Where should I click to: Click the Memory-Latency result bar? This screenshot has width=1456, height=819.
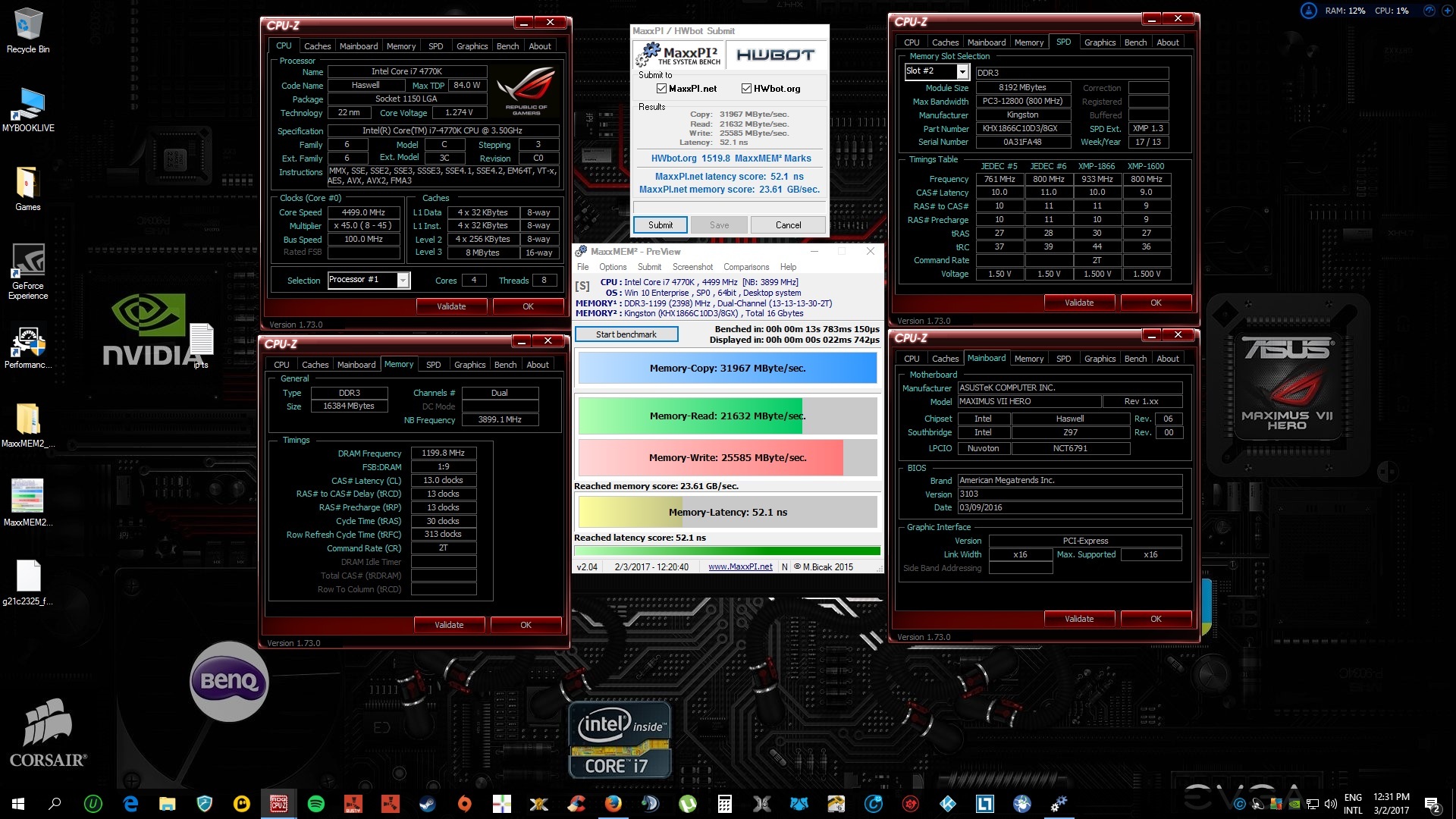(x=727, y=513)
